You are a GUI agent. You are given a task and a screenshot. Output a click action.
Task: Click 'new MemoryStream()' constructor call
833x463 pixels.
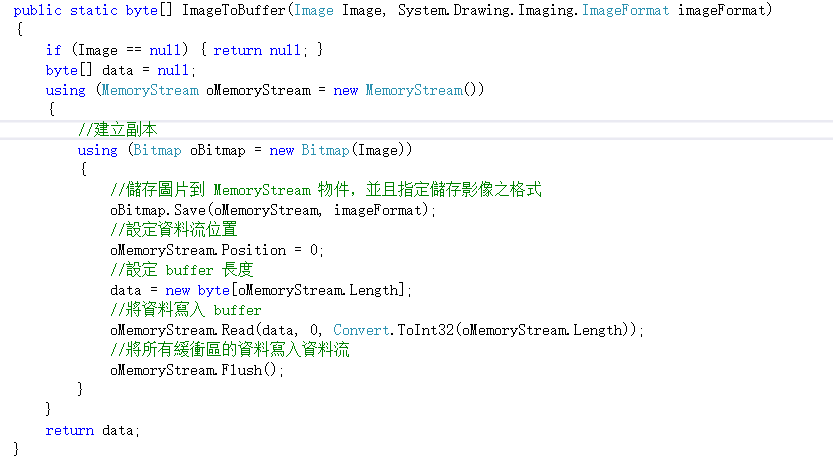click(409, 90)
